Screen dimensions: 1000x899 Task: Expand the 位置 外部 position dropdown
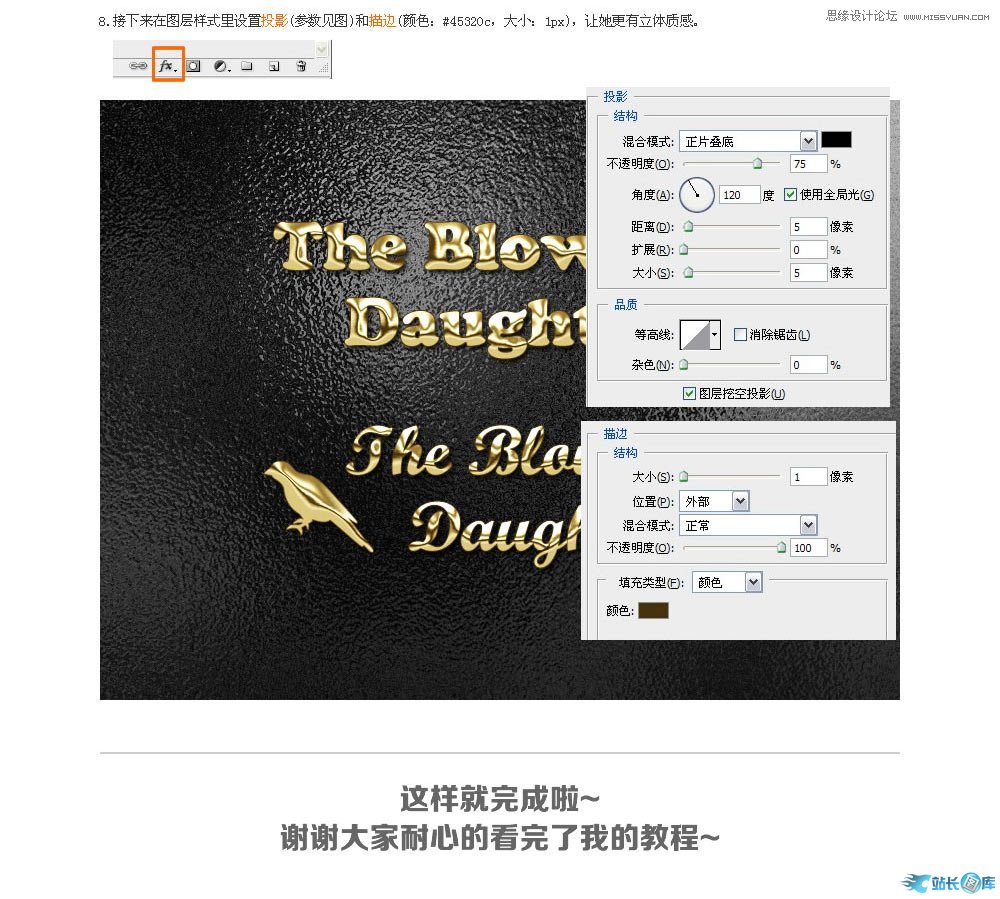coord(740,501)
